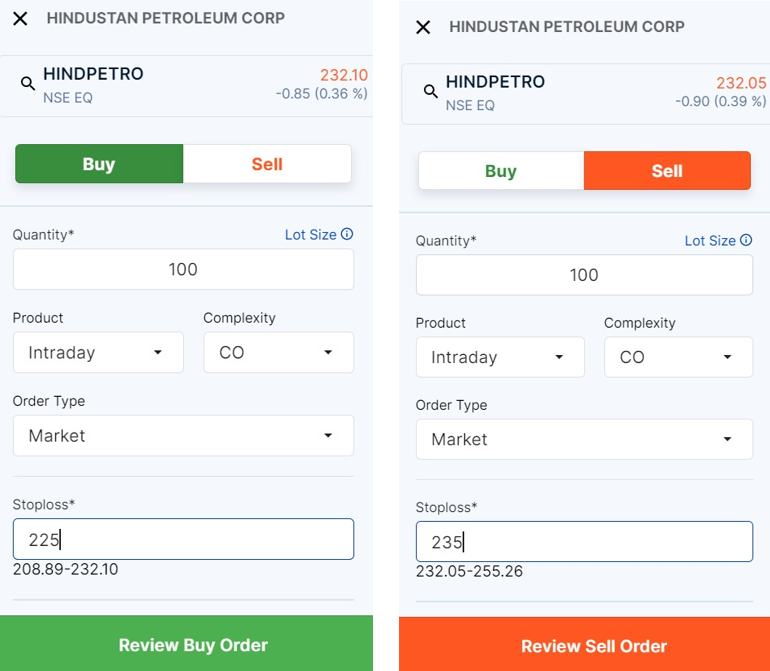The image size is (770, 671).
Task: Open Lot Size info icon in left panel
Action: coord(347,234)
